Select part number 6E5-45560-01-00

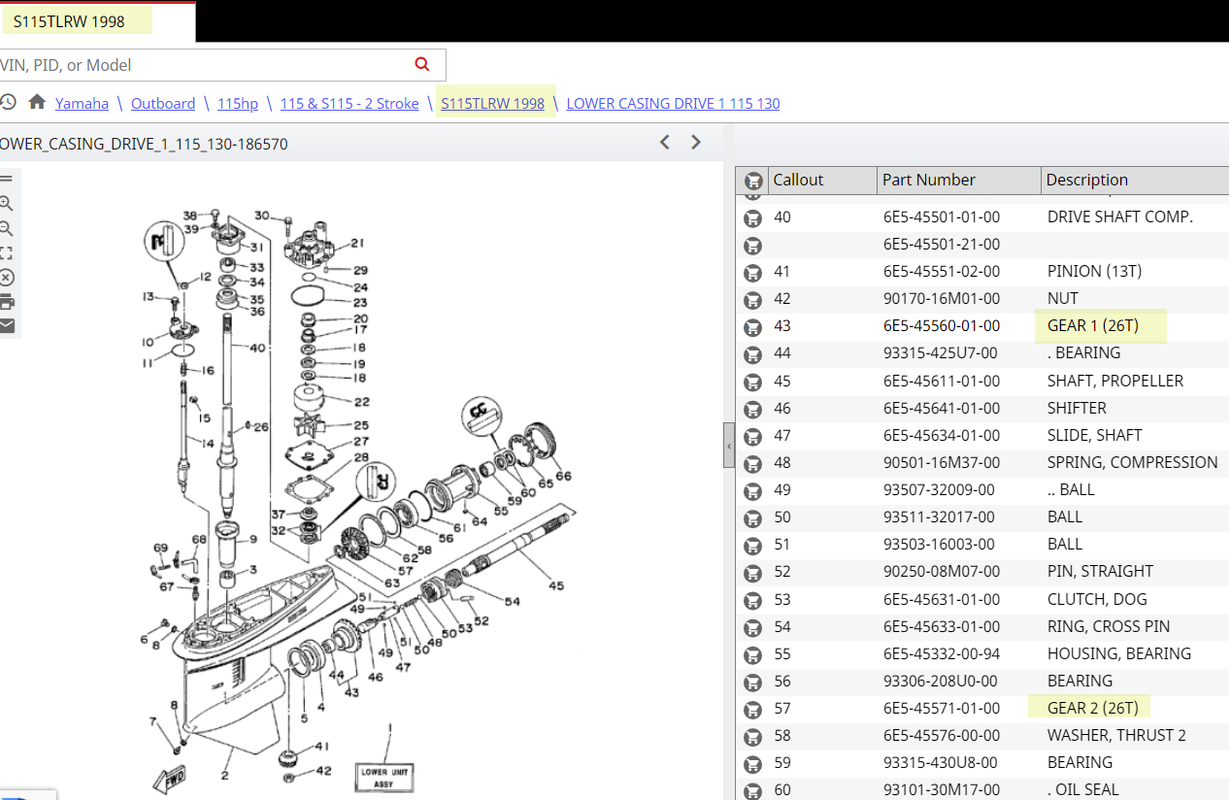click(x=941, y=326)
